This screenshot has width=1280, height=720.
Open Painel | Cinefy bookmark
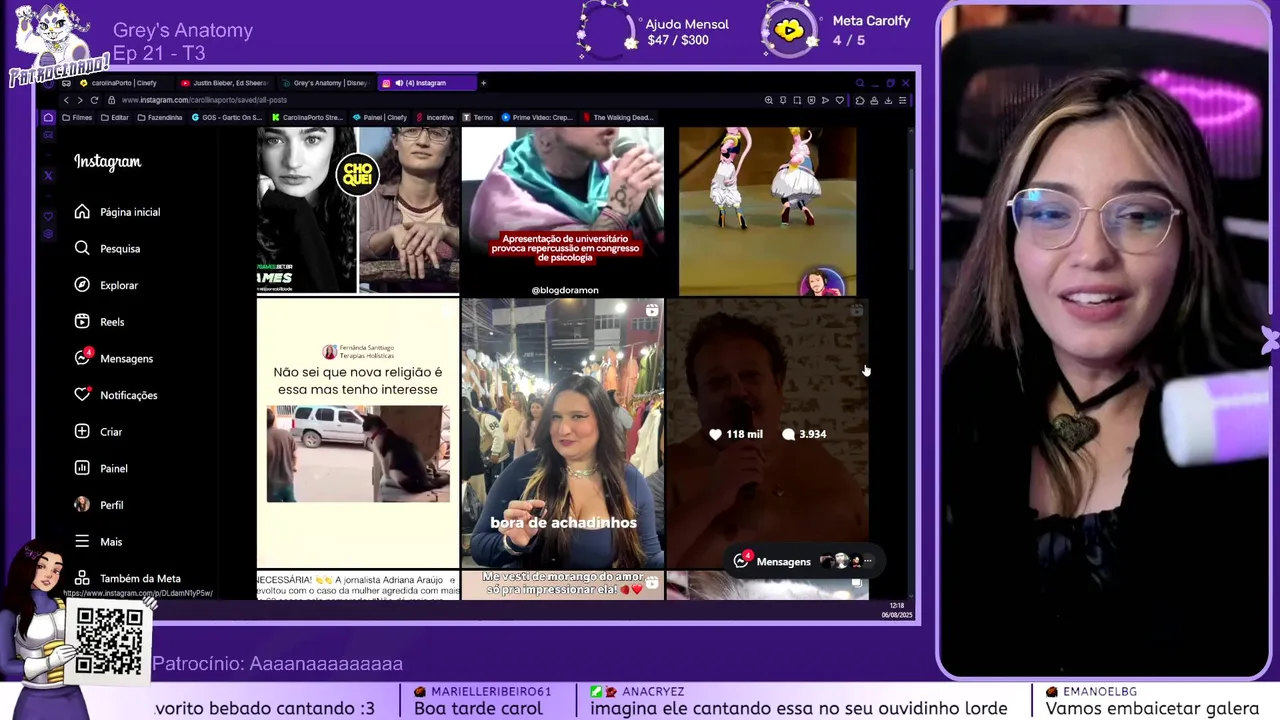[x=380, y=117]
